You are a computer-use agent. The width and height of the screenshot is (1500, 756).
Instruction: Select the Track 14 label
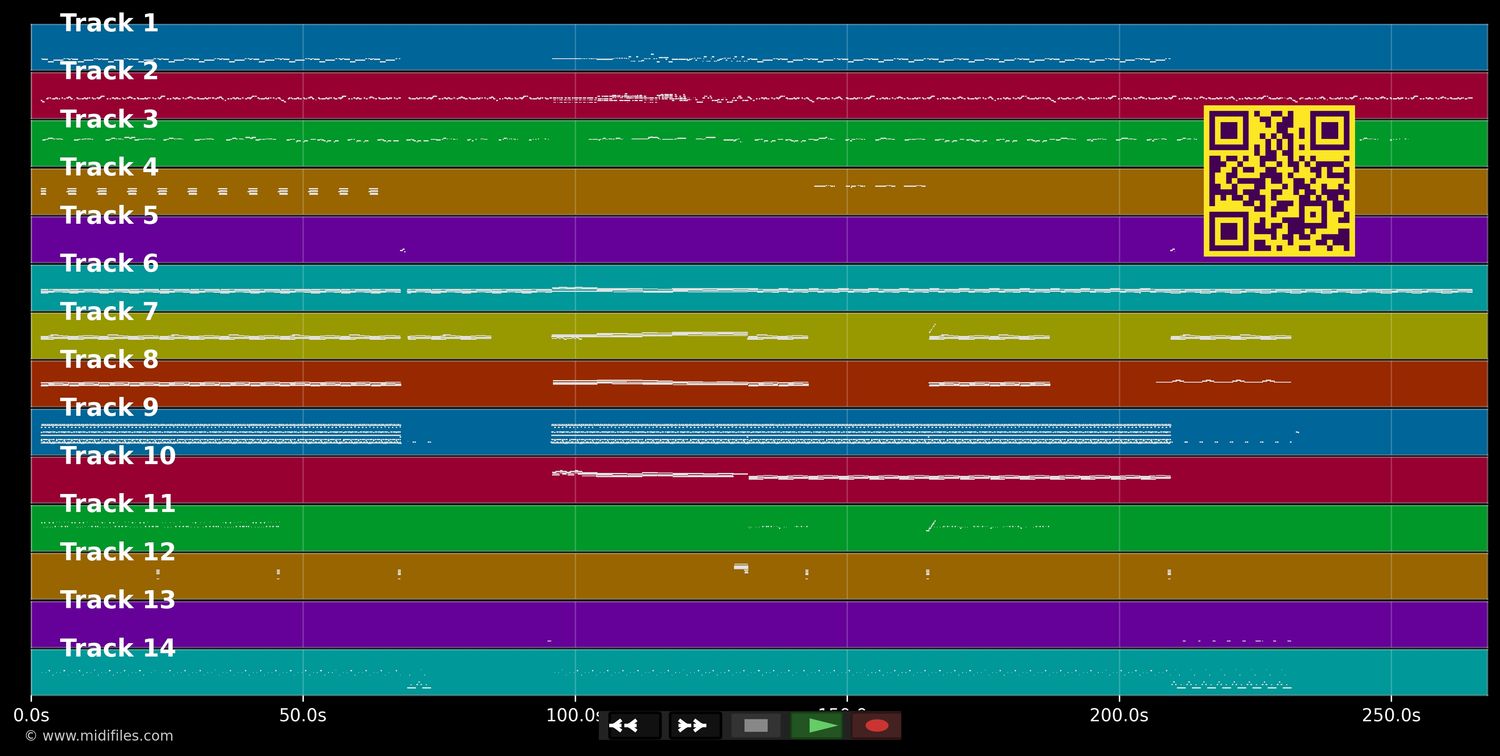pos(118,648)
